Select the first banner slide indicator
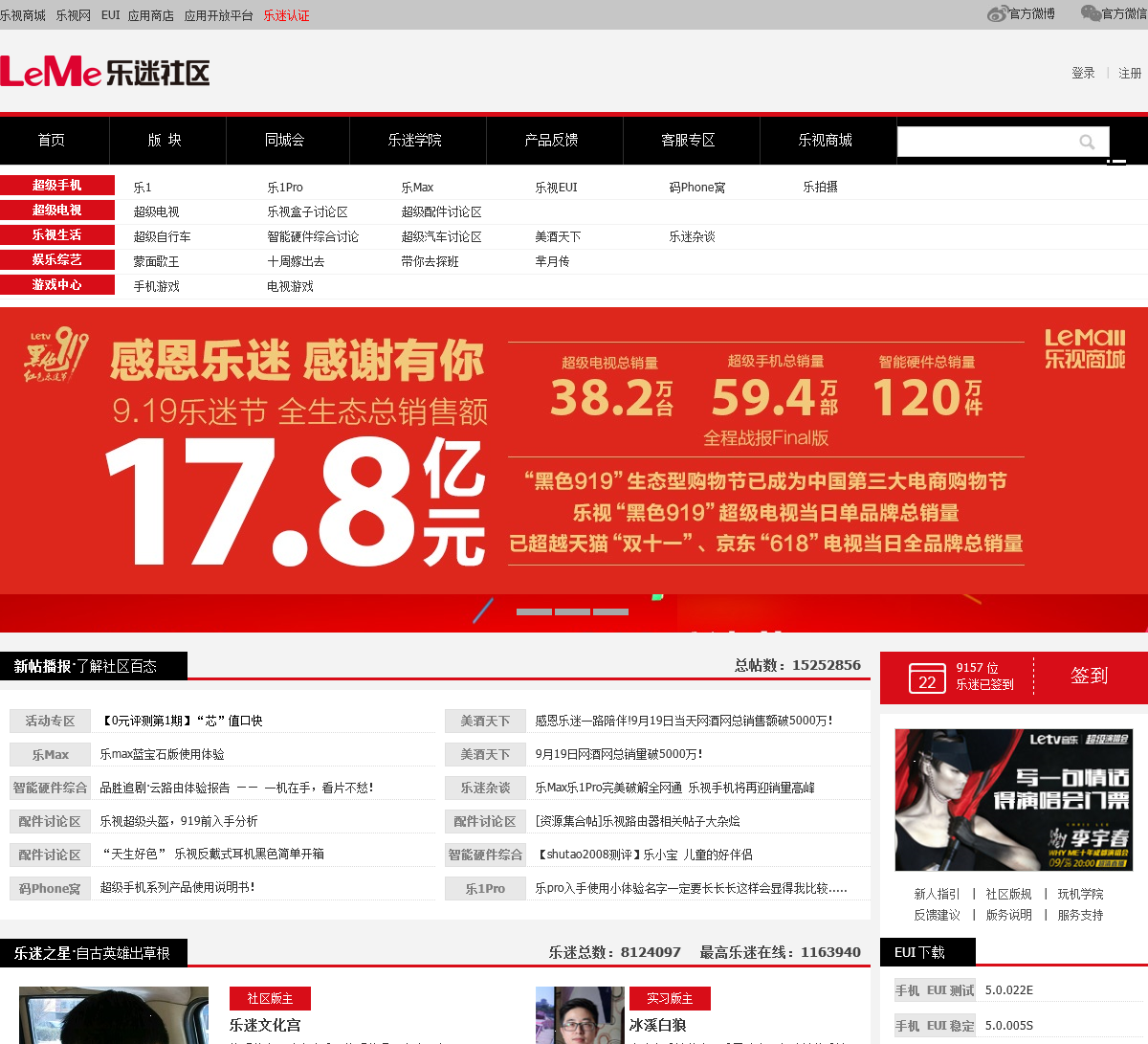 pyautogui.click(x=534, y=611)
